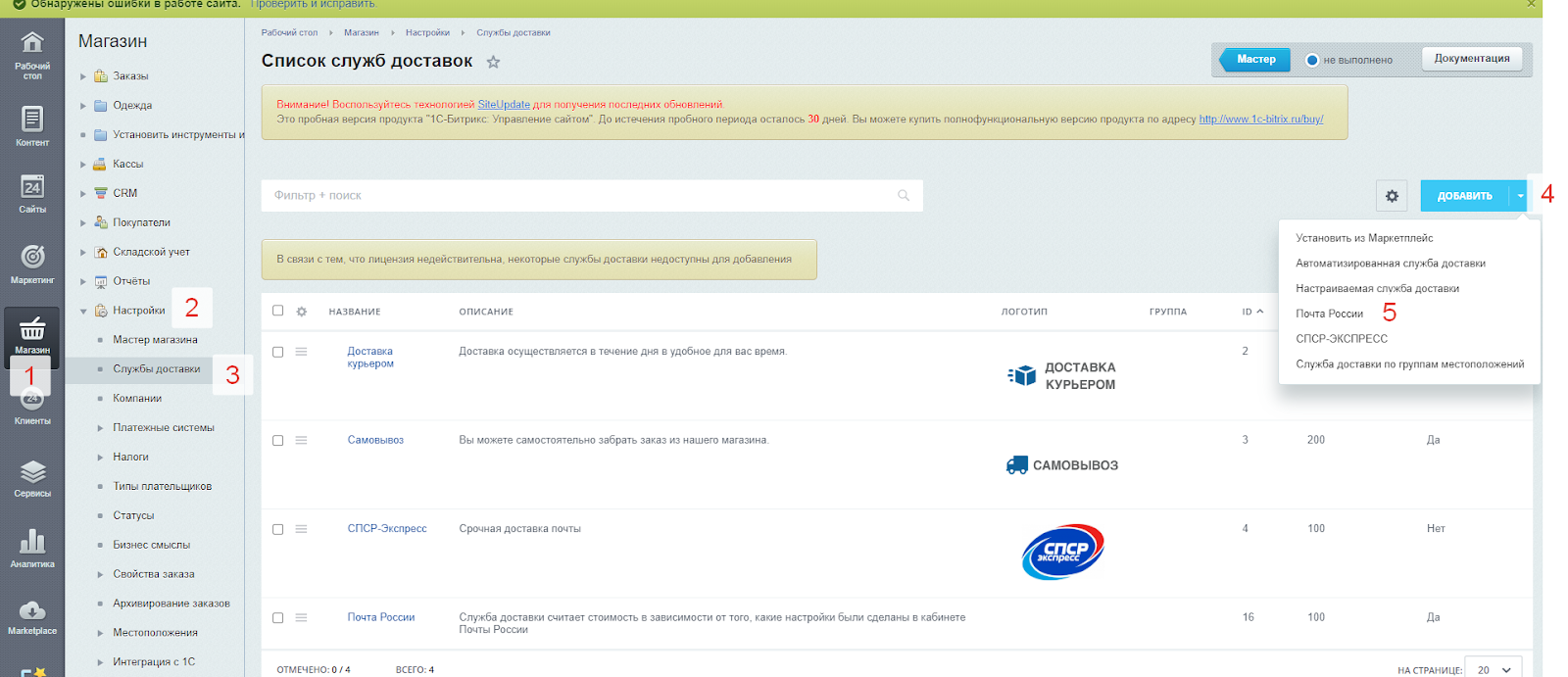Viewport: 1568px width, 677px height.
Task: Click the Заказы folder icon in tree
Action: (x=100, y=75)
